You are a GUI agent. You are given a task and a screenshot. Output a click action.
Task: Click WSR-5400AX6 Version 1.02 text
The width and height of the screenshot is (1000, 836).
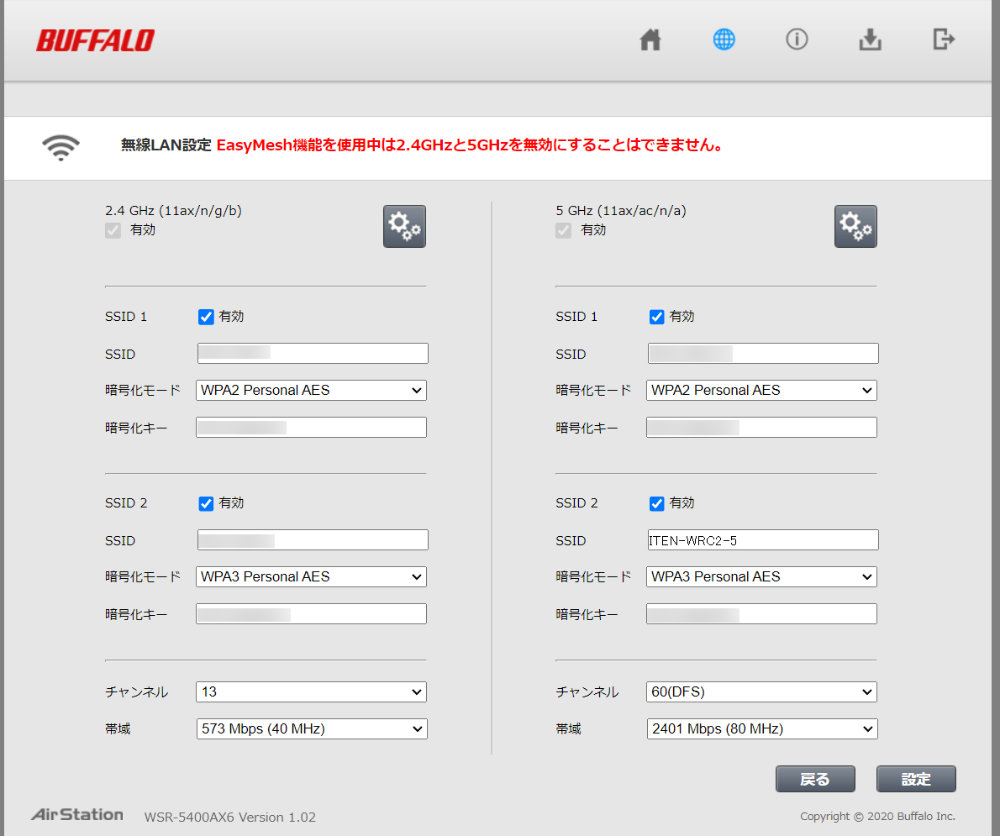coord(230,817)
